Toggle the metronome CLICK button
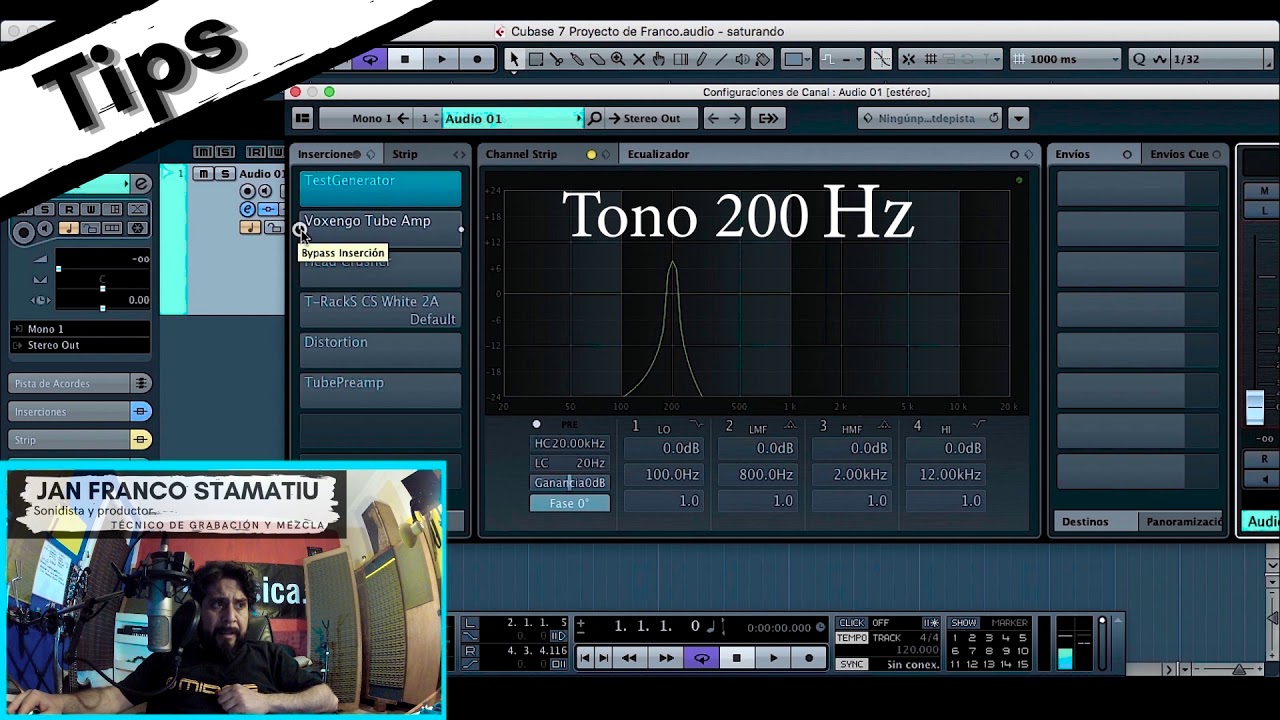Image resolution: width=1280 pixels, height=720 pixels. (852, 623)
